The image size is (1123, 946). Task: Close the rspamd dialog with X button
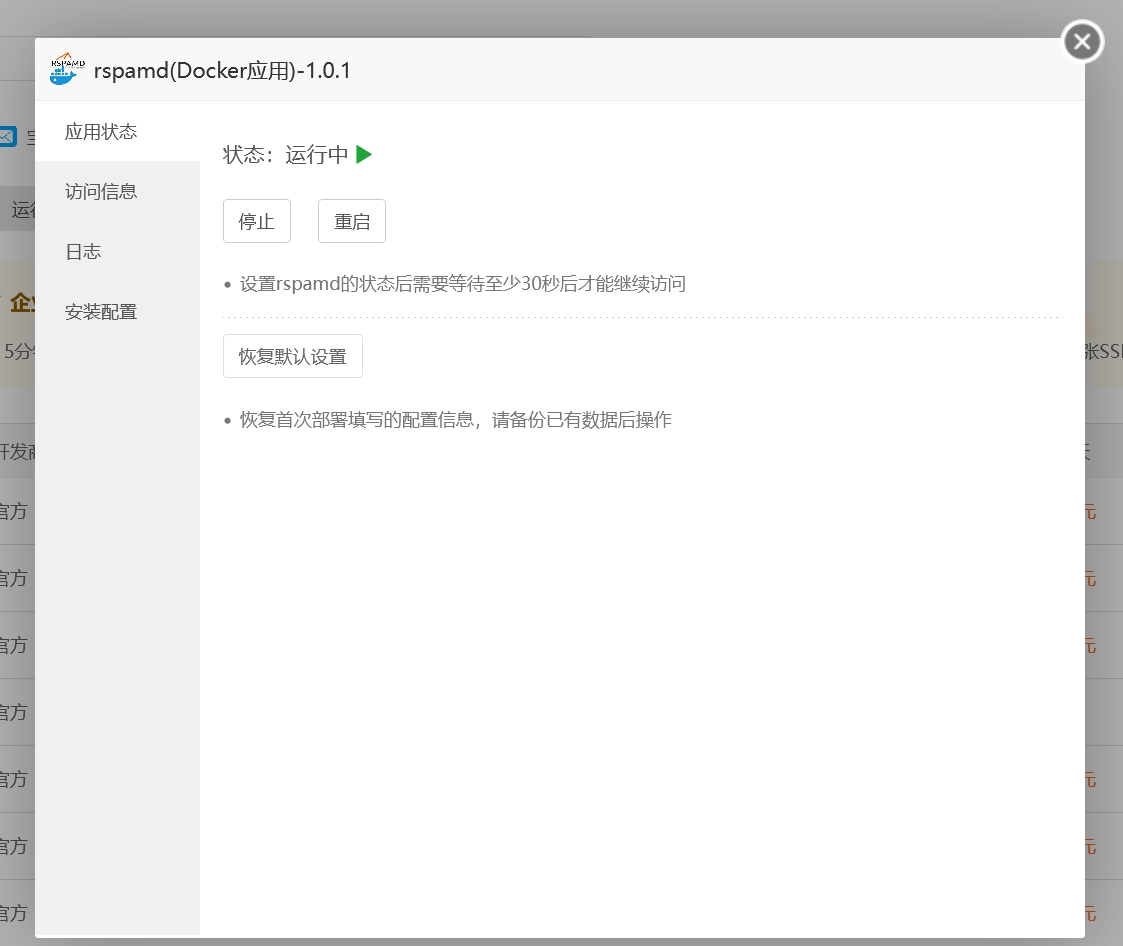[1082, 42]
